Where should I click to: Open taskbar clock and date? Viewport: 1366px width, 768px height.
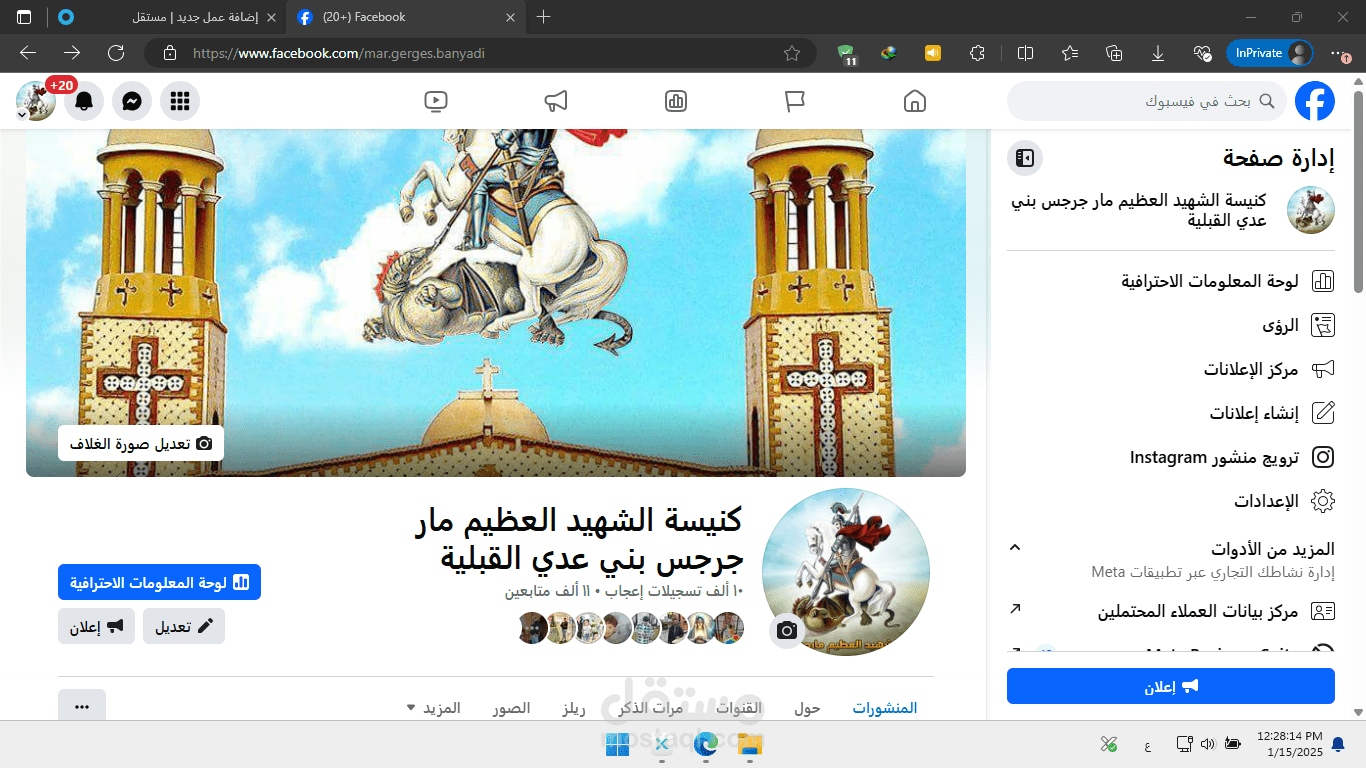point(1289,743)
